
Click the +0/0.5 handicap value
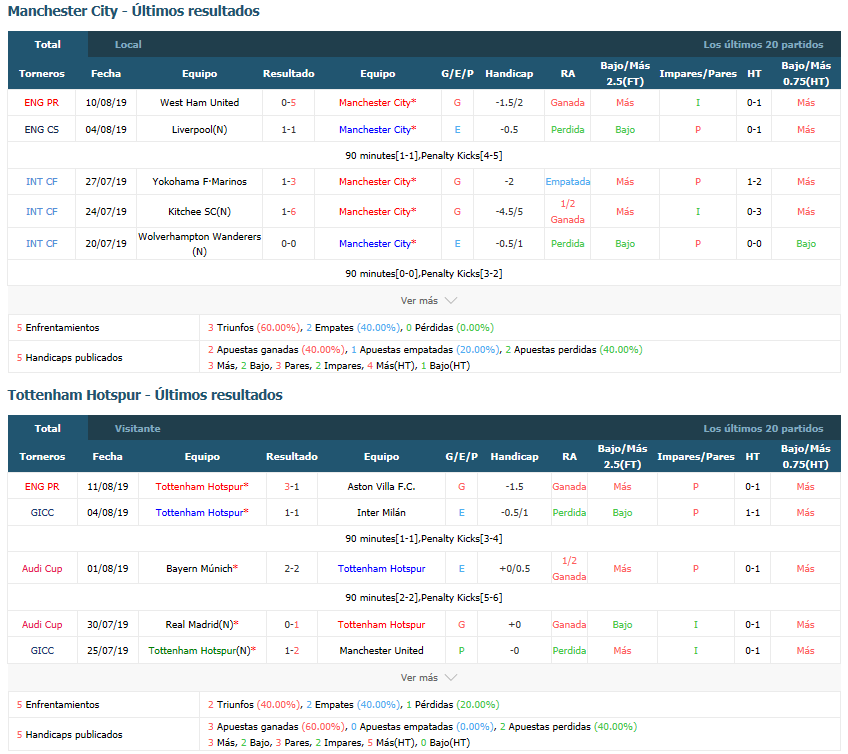514,568
